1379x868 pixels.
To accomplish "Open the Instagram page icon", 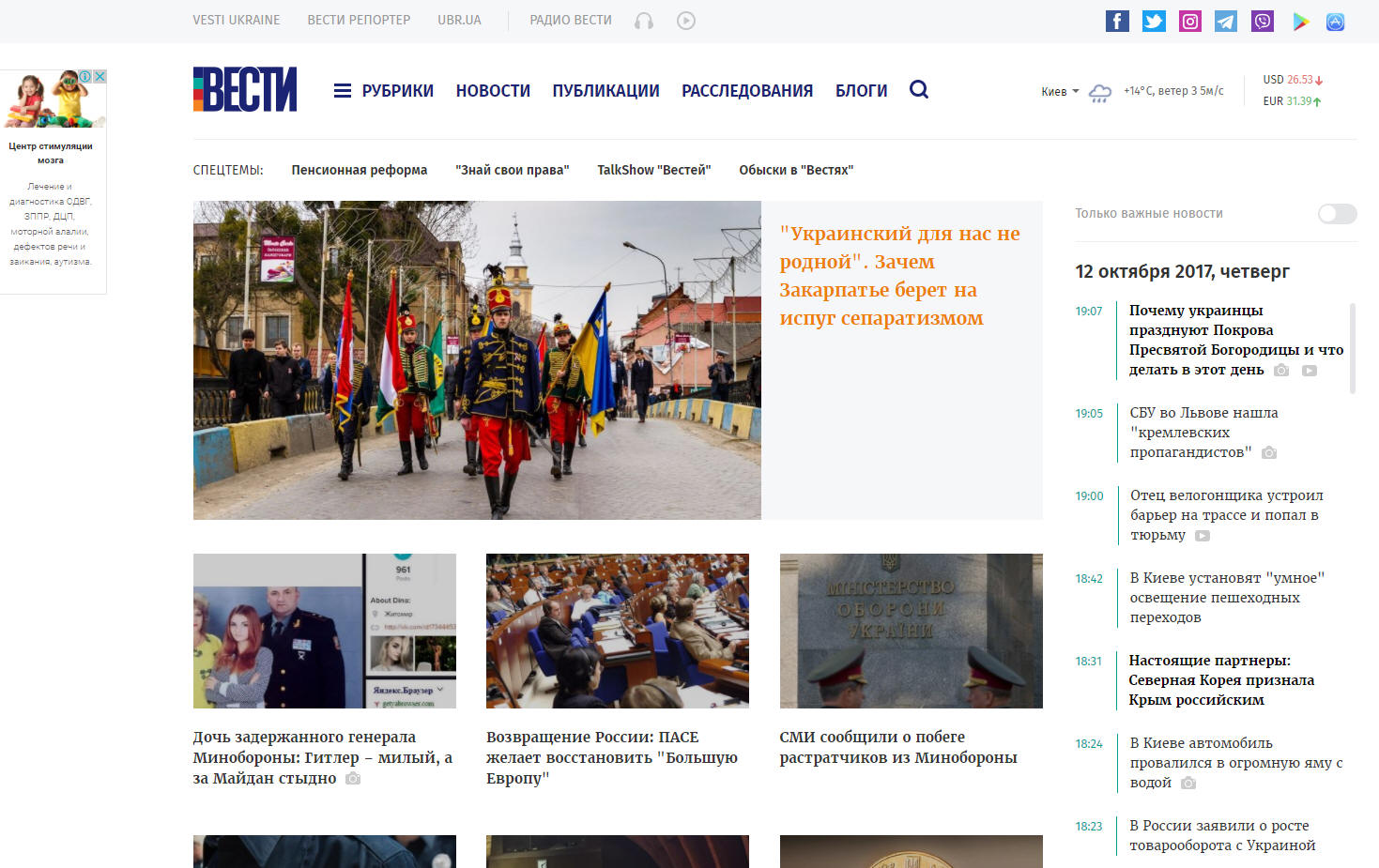I will (1190, 21).
